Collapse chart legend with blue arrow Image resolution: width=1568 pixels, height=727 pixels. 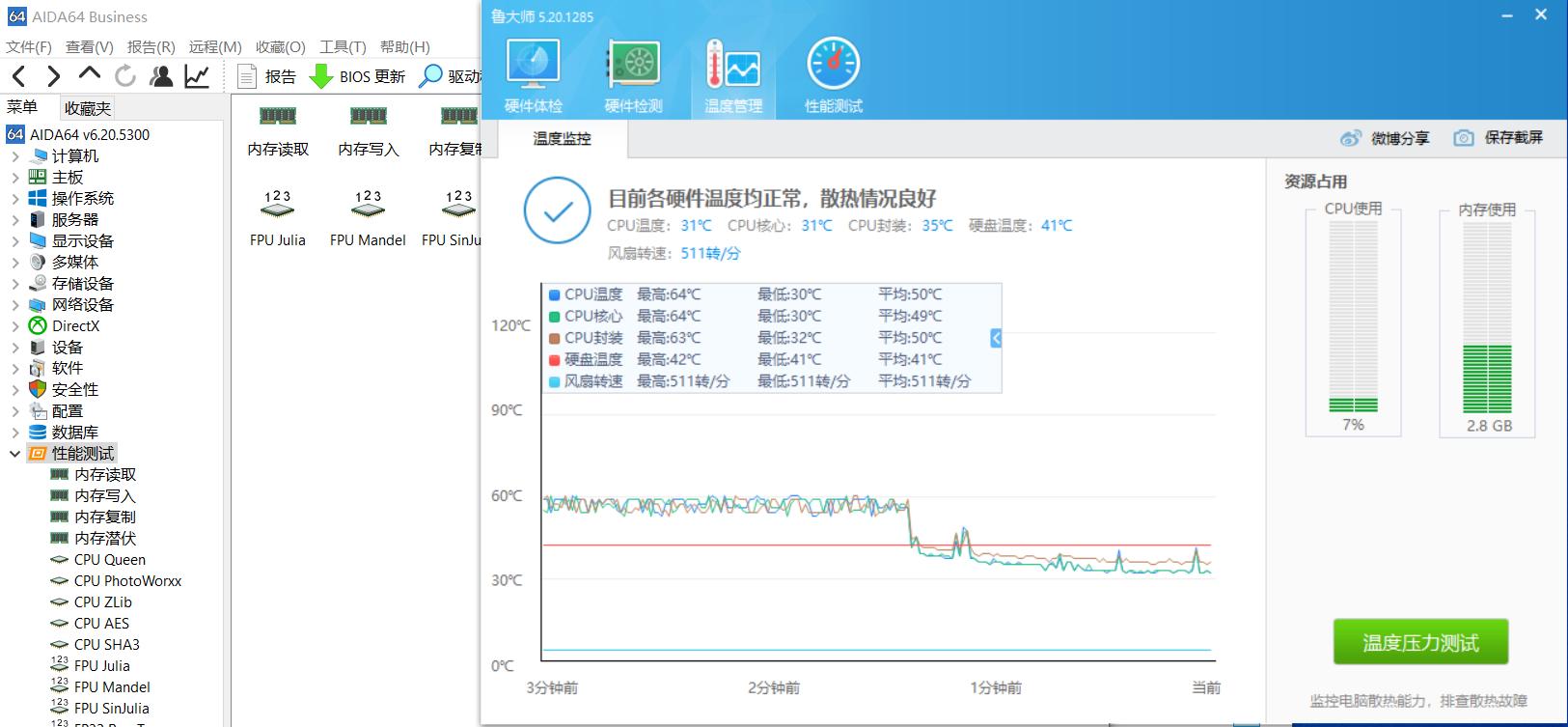click(996, 338)
